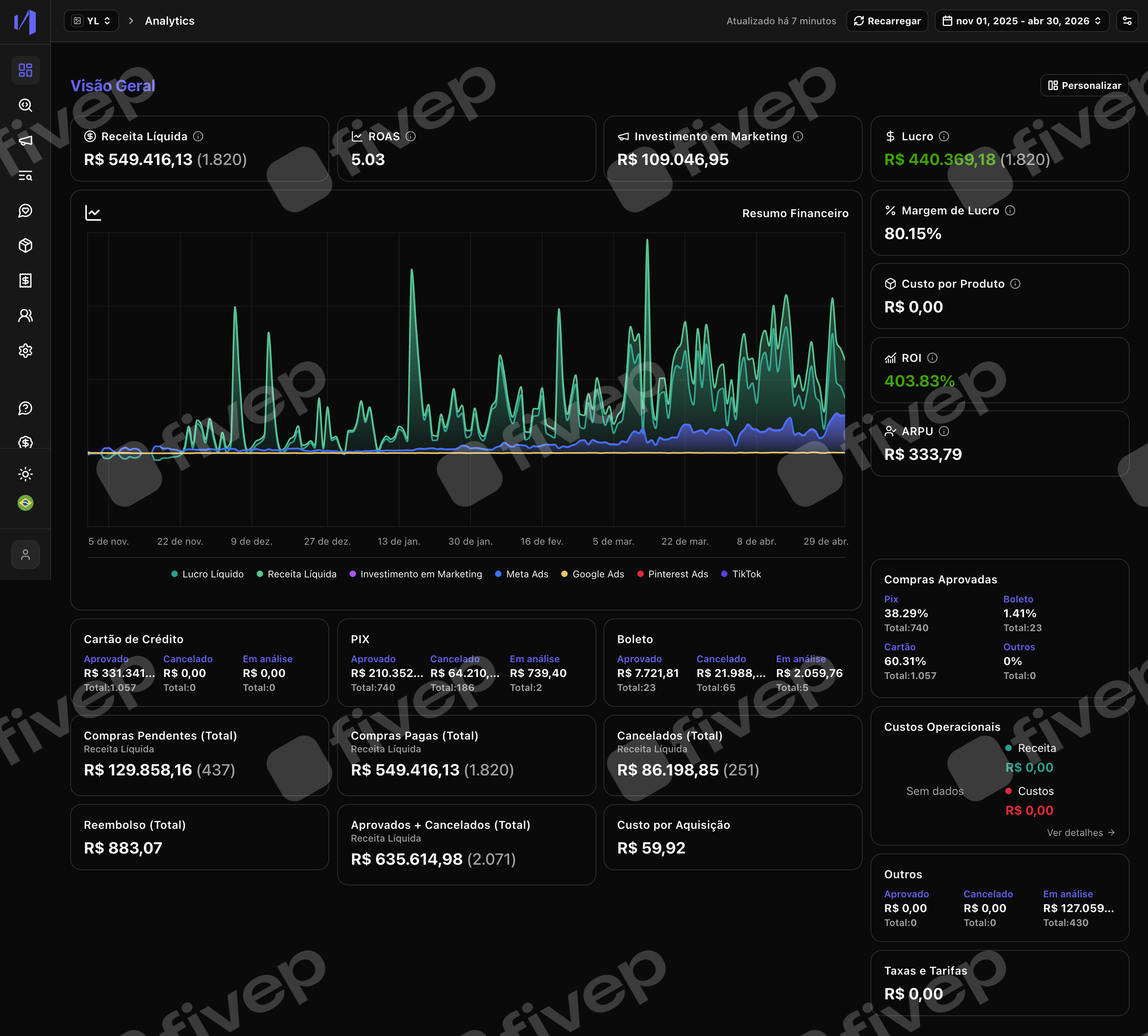1148x1036 pixels.
Task: Click the Atualizado há 7 minutos text
Action: pyautogui.click(x=781, y=21)
